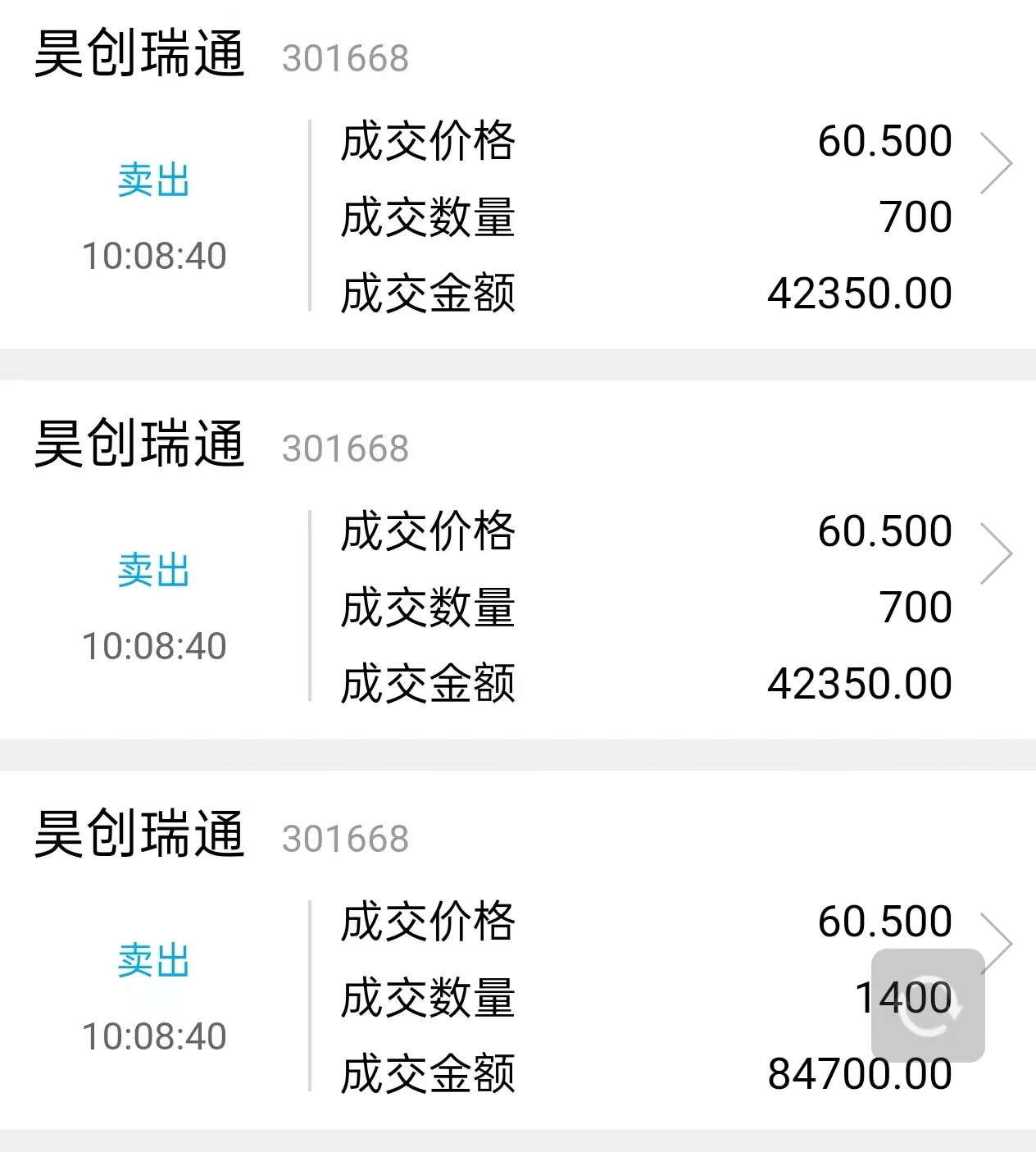Tap the 10:08:40 timestamp in the top record
Image resolution: width=1036 pixels, height=1152 pixels.
(154, 256)
